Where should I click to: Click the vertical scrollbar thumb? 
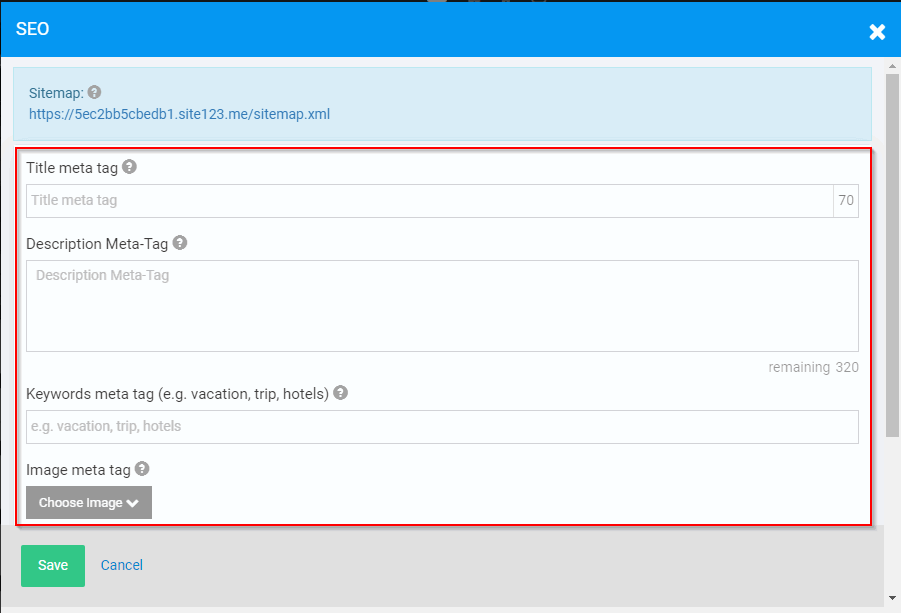click(x=892, y=256)
